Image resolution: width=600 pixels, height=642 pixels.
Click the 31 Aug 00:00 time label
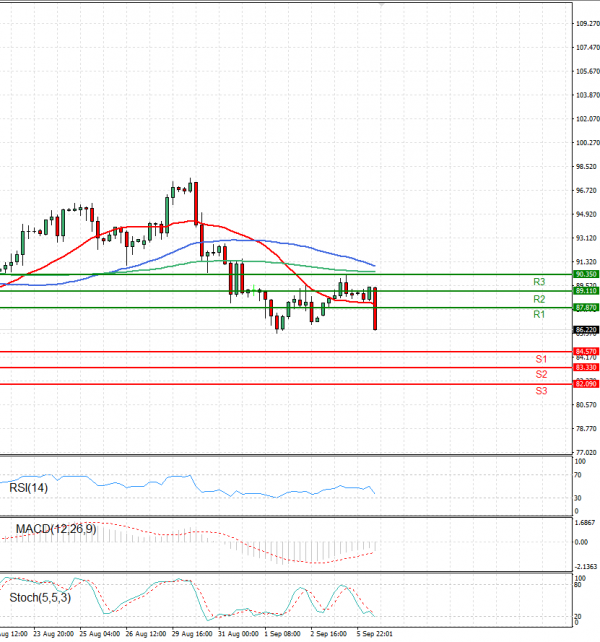(x=238, y=634)
